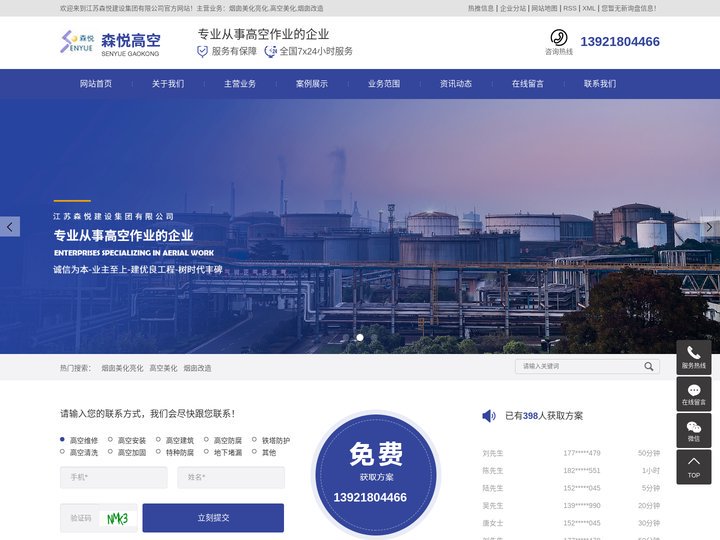This screenshot has height=540, width=720.
Task: Click hot search keyword 高空美化
Action: tap(163, 368)
